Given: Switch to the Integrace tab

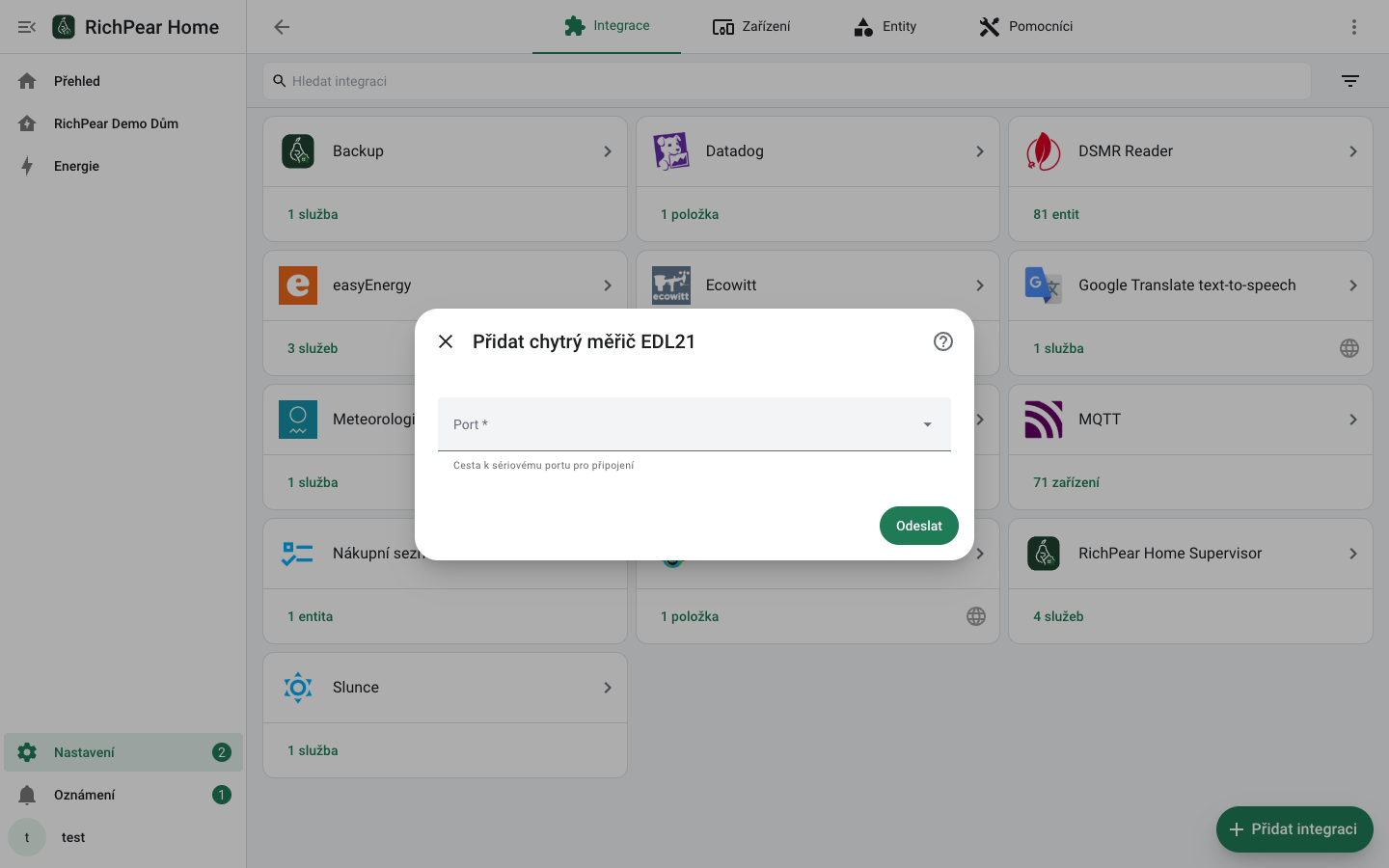Looking at the screenshot, I should coord(607,26).
